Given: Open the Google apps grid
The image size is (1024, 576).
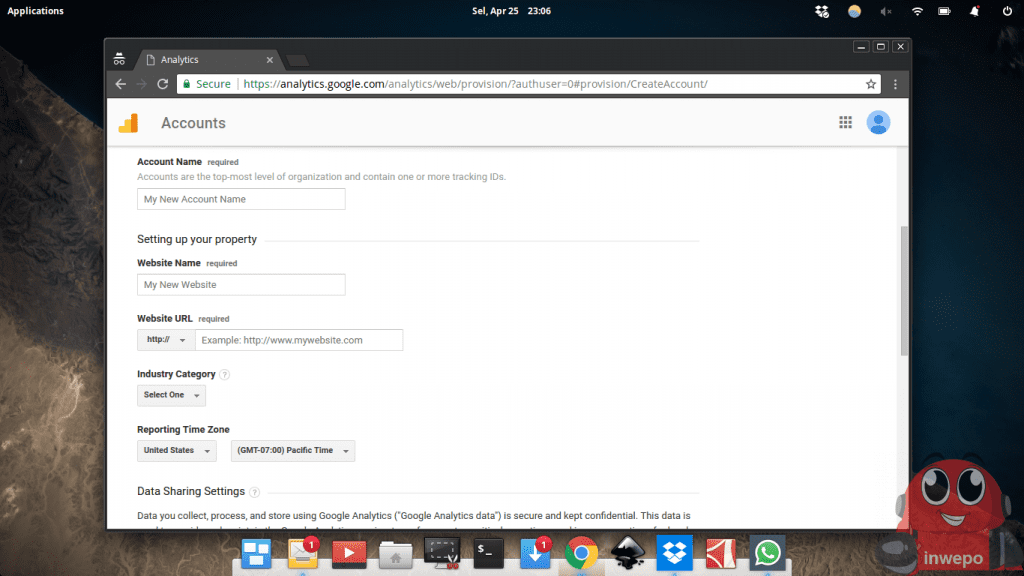Looking at the screenshot, I should 845,122.
